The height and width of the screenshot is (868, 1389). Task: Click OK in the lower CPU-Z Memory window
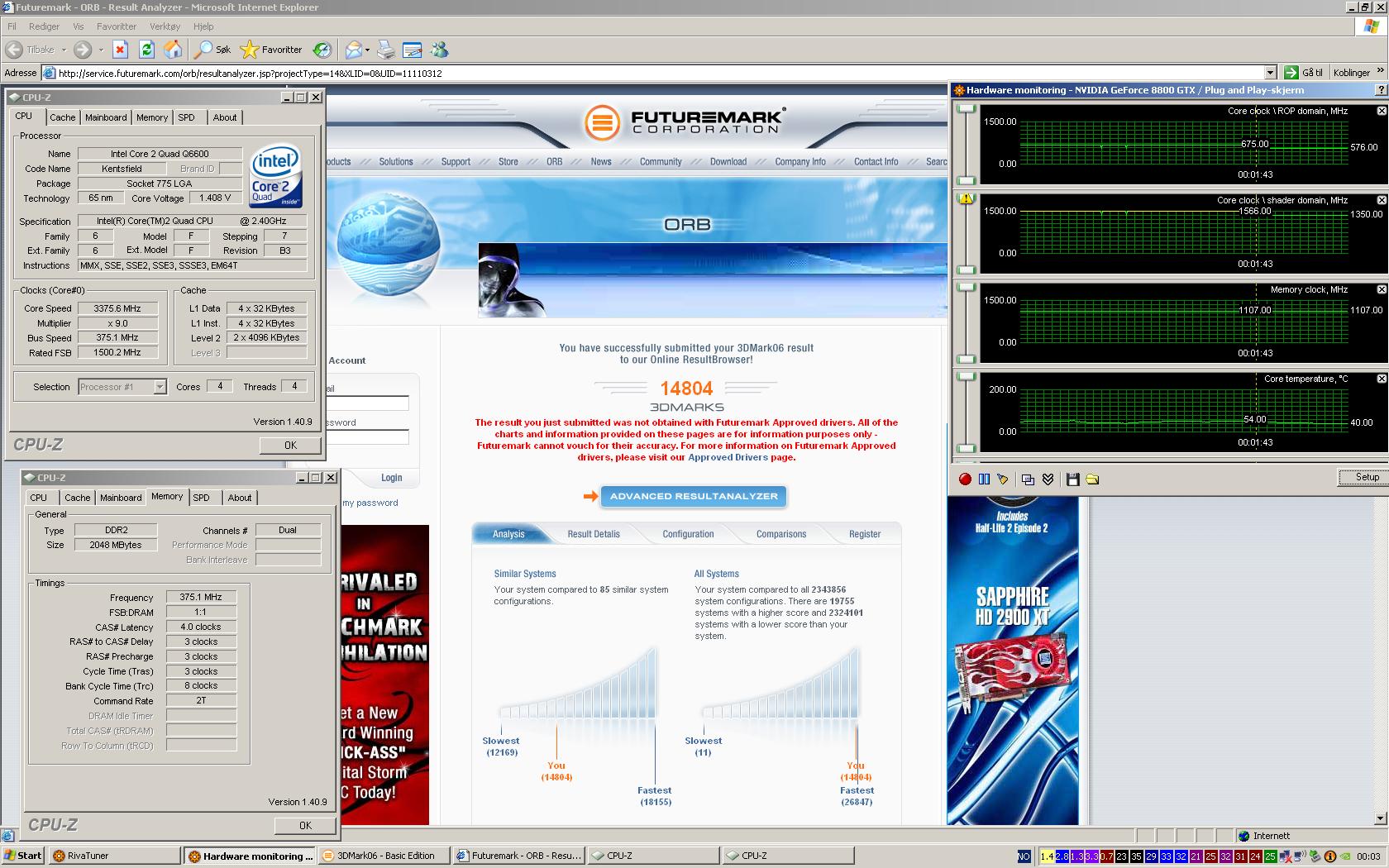305,825
